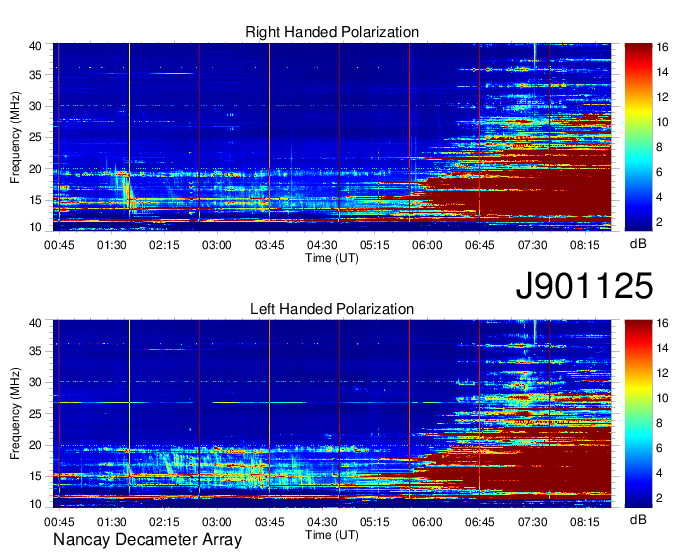Select the J901125 observation label
Image resolution: width=680 pixels, height=552 pixels.
(584, 286)
